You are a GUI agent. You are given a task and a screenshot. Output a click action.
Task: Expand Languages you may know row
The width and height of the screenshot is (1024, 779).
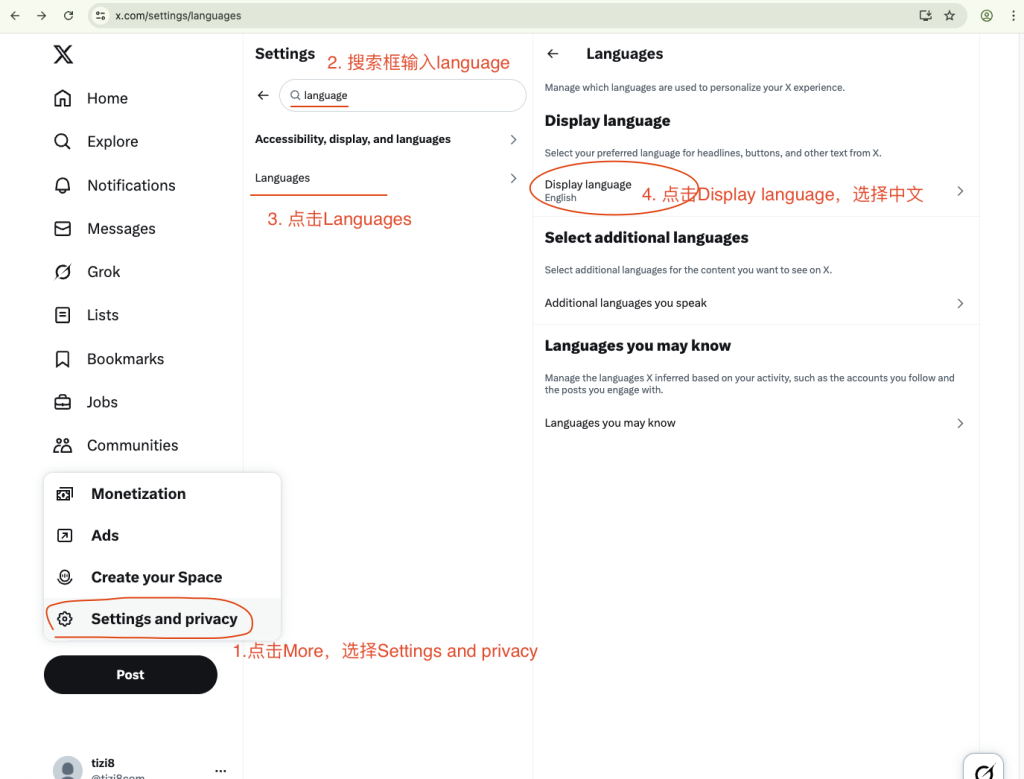[756, 423]
